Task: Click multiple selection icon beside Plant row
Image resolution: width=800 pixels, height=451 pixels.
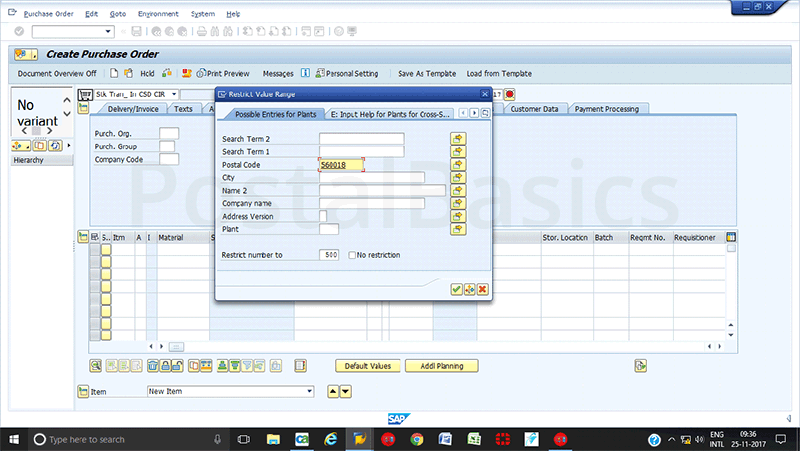Action: point(458,230)
